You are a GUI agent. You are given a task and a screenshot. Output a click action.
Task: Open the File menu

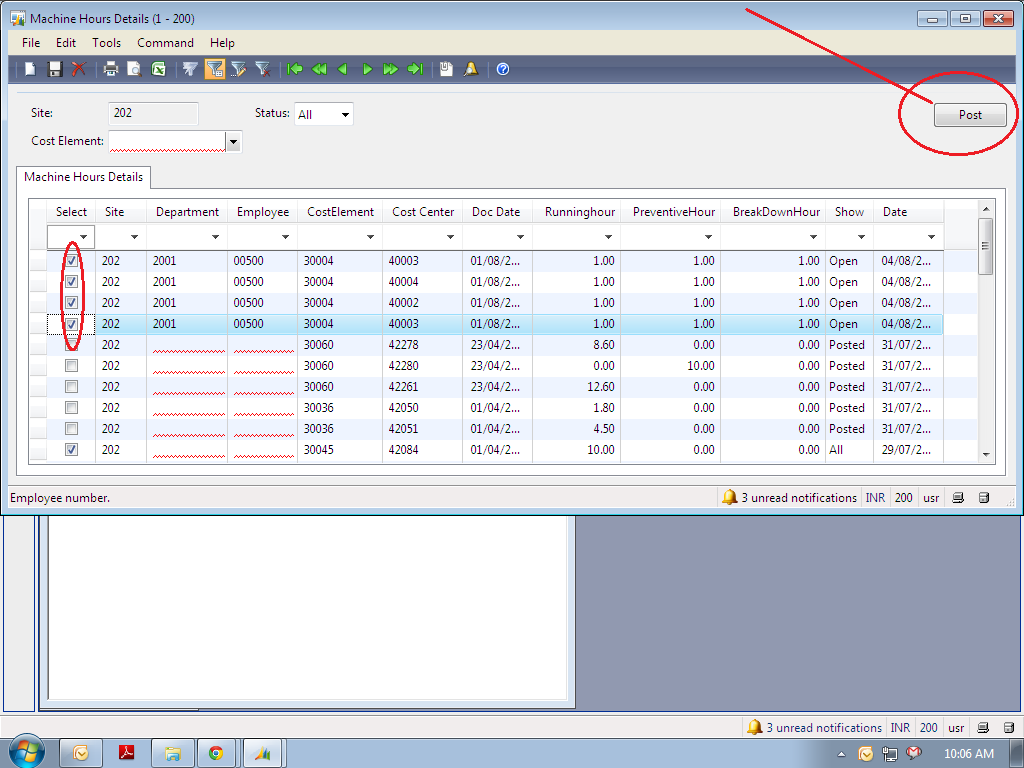coord(31,42)
